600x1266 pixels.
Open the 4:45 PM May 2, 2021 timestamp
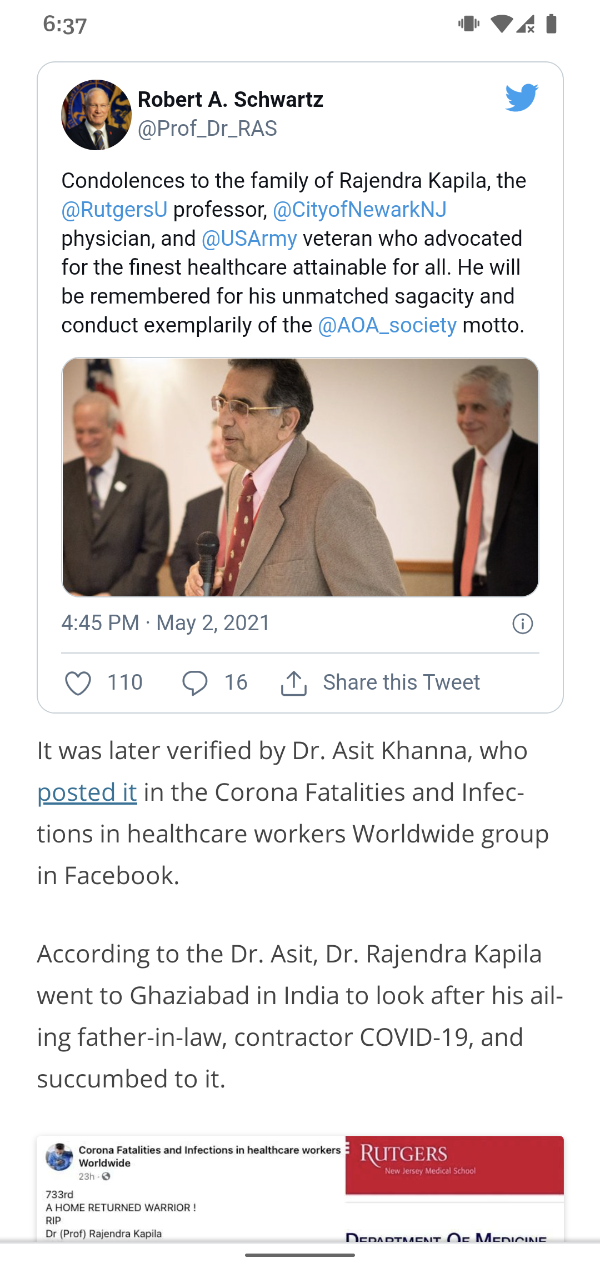[x=166, y=623]
